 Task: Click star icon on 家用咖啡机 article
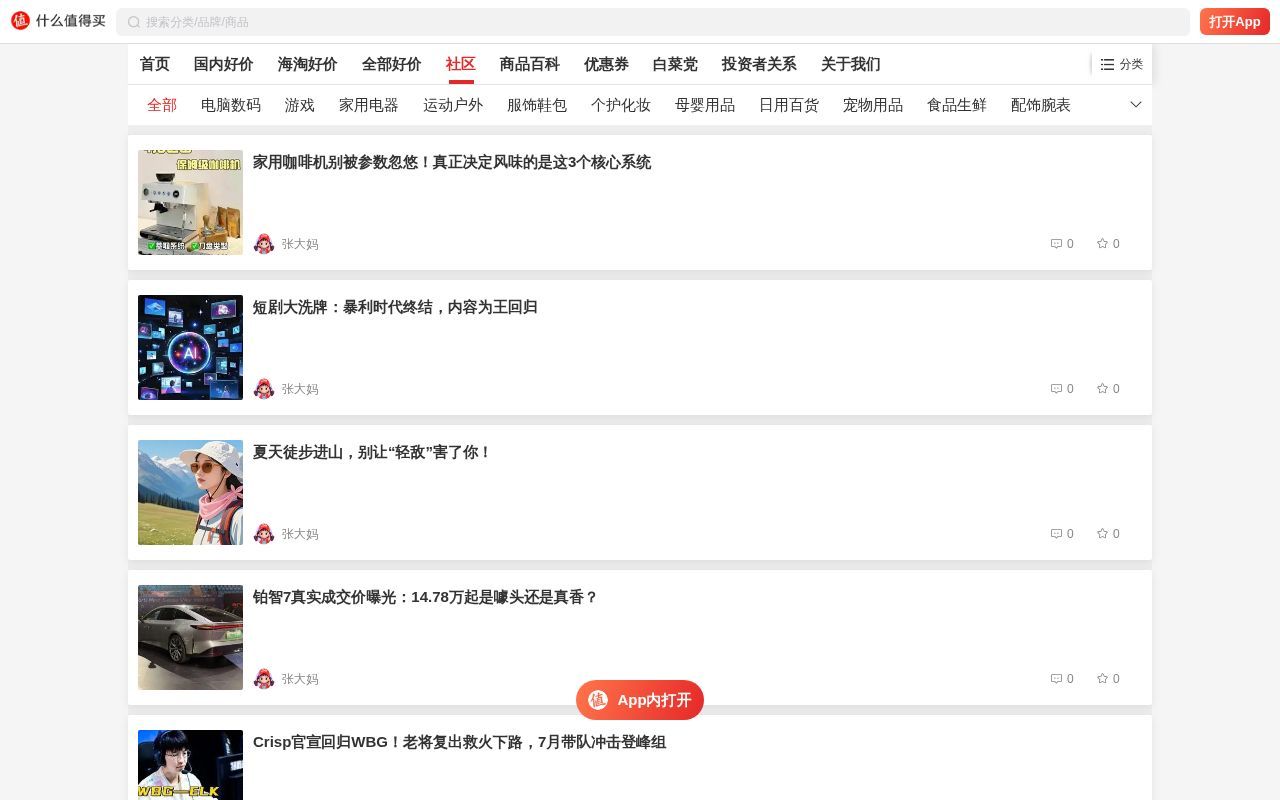1102,244
